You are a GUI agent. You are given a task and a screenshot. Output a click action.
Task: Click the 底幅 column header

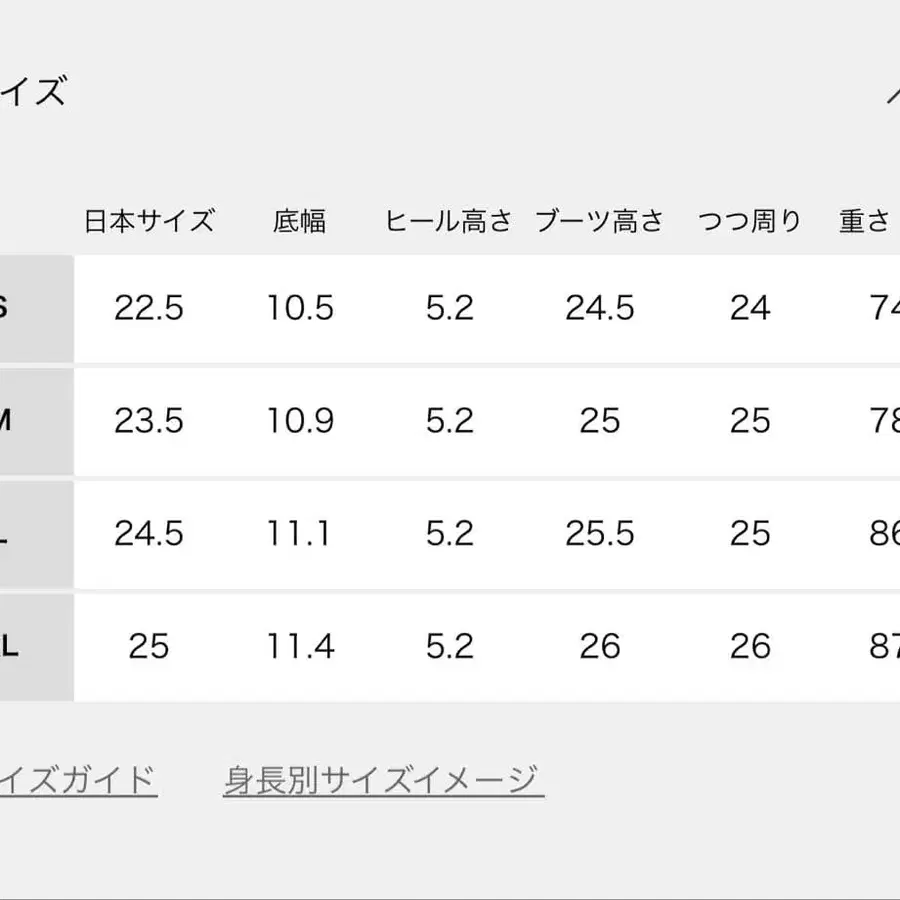[302, 221]
